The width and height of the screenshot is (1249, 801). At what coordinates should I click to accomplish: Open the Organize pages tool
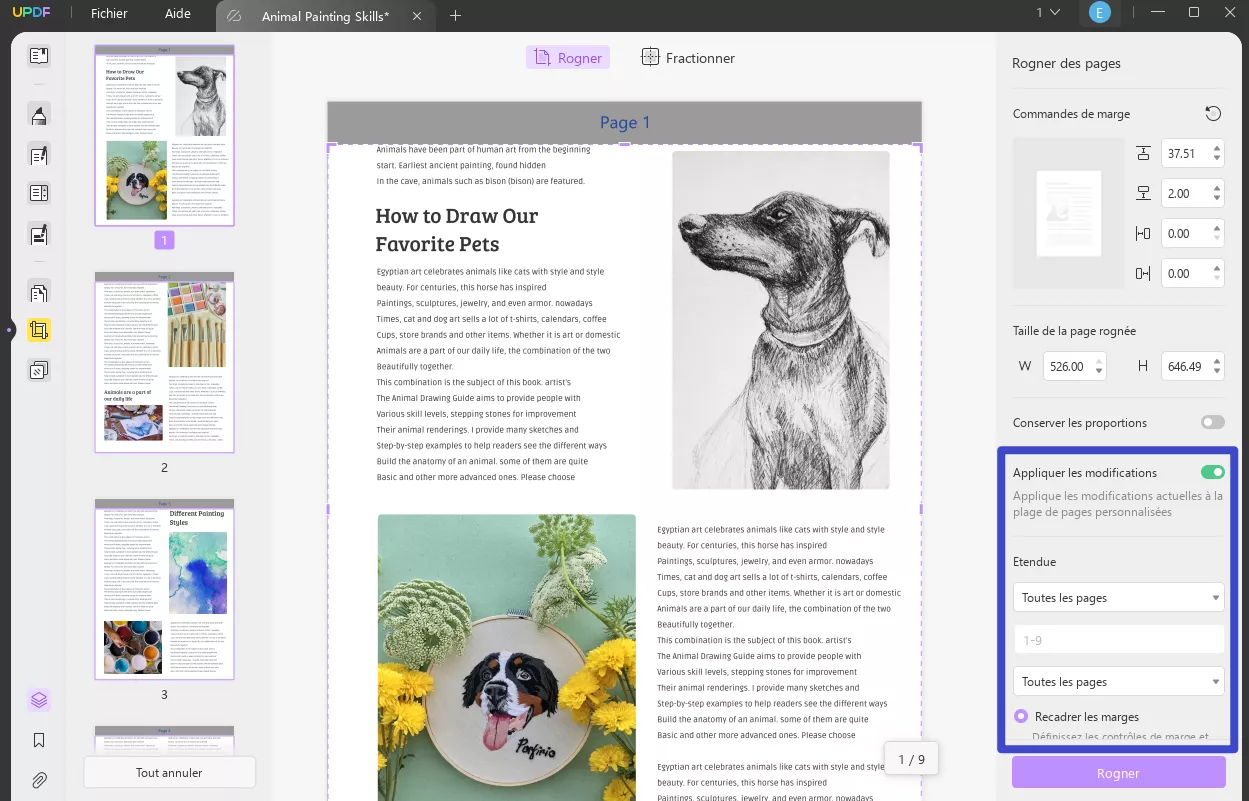click(x=39, y=293)
